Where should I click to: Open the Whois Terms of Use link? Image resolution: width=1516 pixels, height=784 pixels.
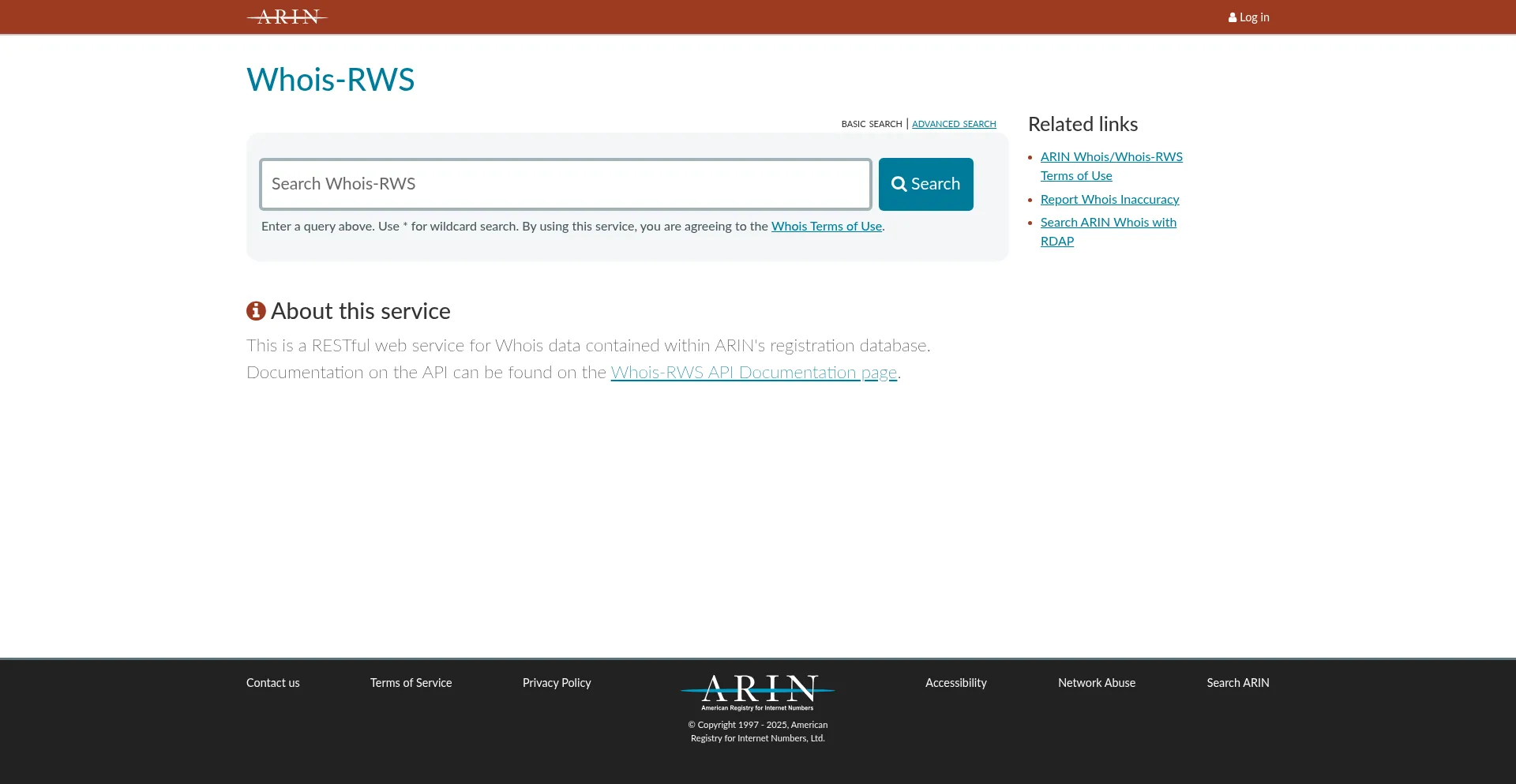point(826,227)
